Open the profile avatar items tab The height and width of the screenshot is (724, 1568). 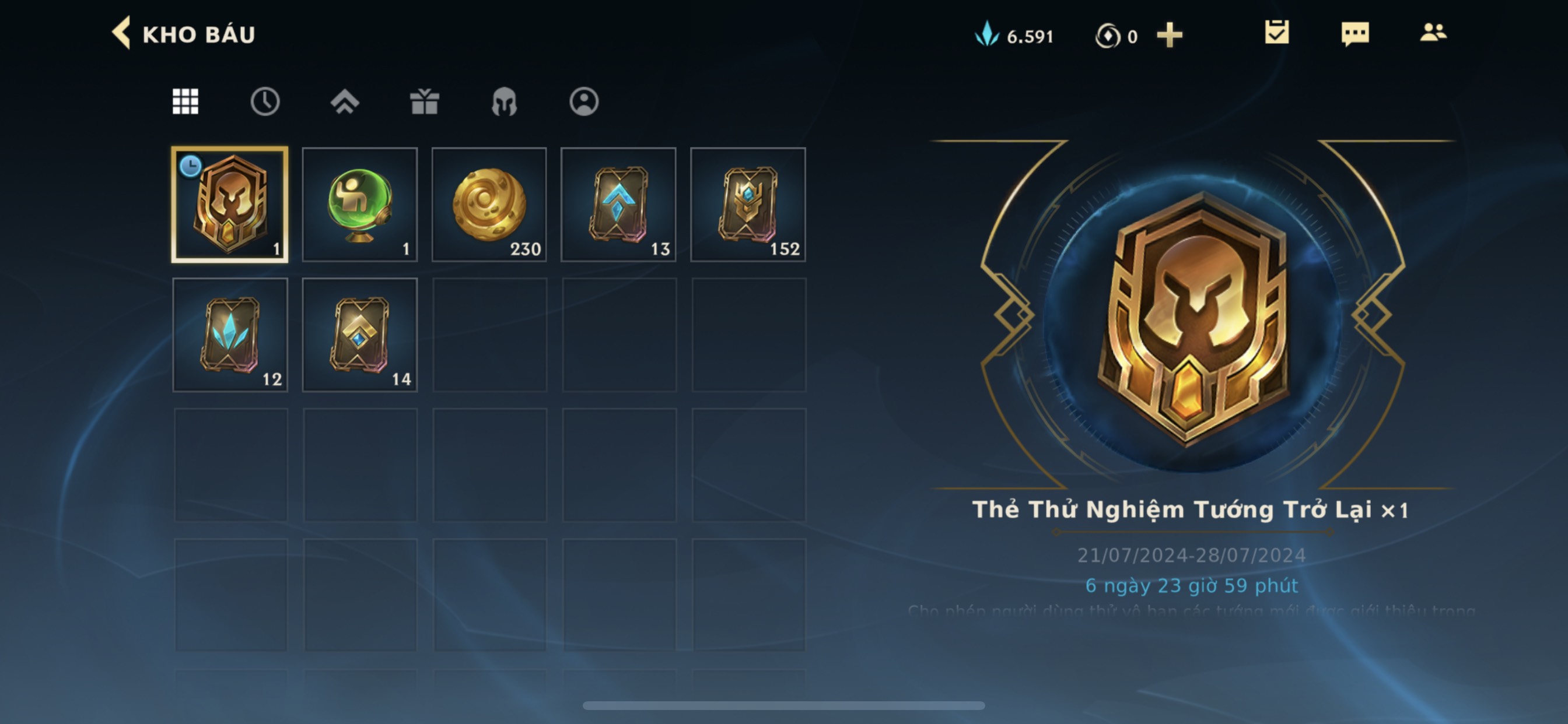584,101
